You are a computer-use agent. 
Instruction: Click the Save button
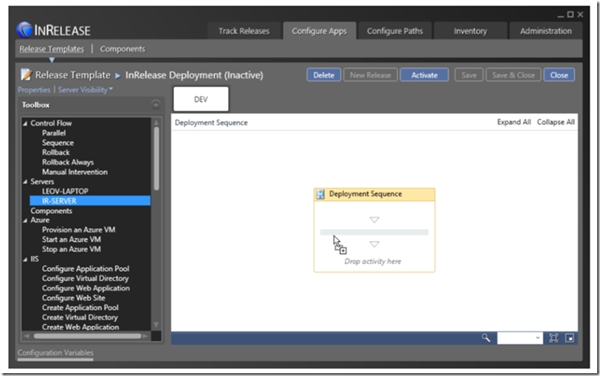coord(469,75)
